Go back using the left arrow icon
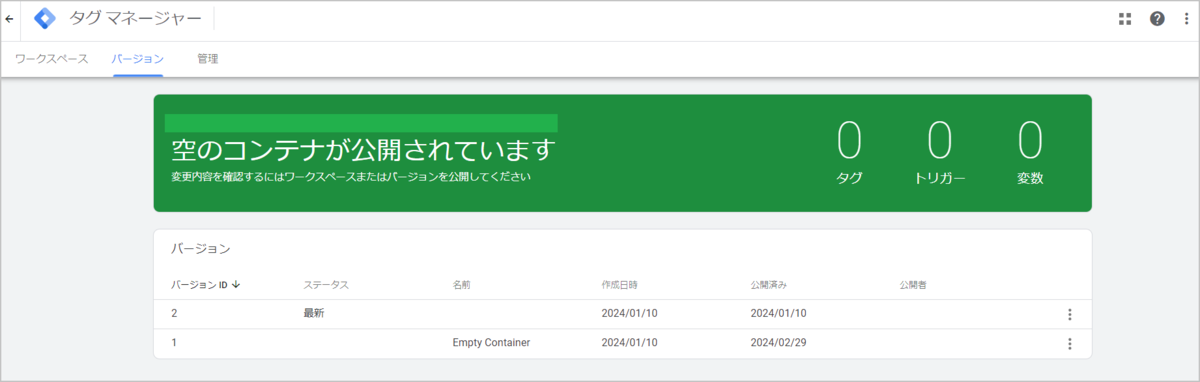1200x382 pixels. coord(10,19)
